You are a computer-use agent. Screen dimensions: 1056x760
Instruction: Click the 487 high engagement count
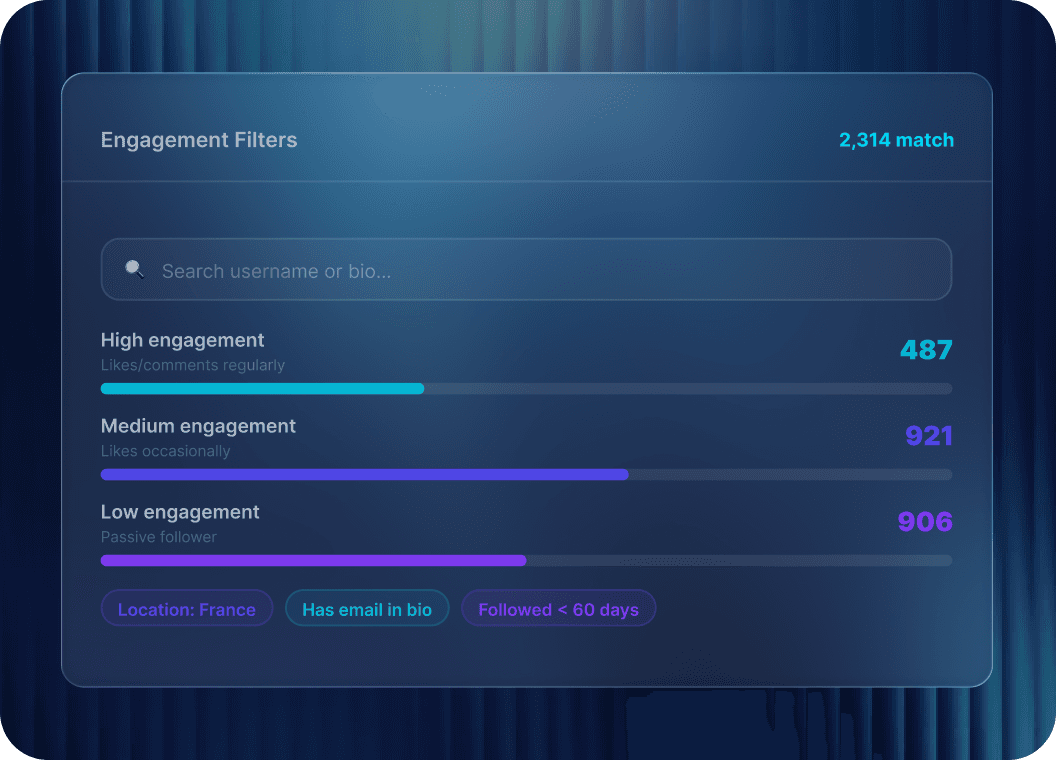[x=926, y=350]
